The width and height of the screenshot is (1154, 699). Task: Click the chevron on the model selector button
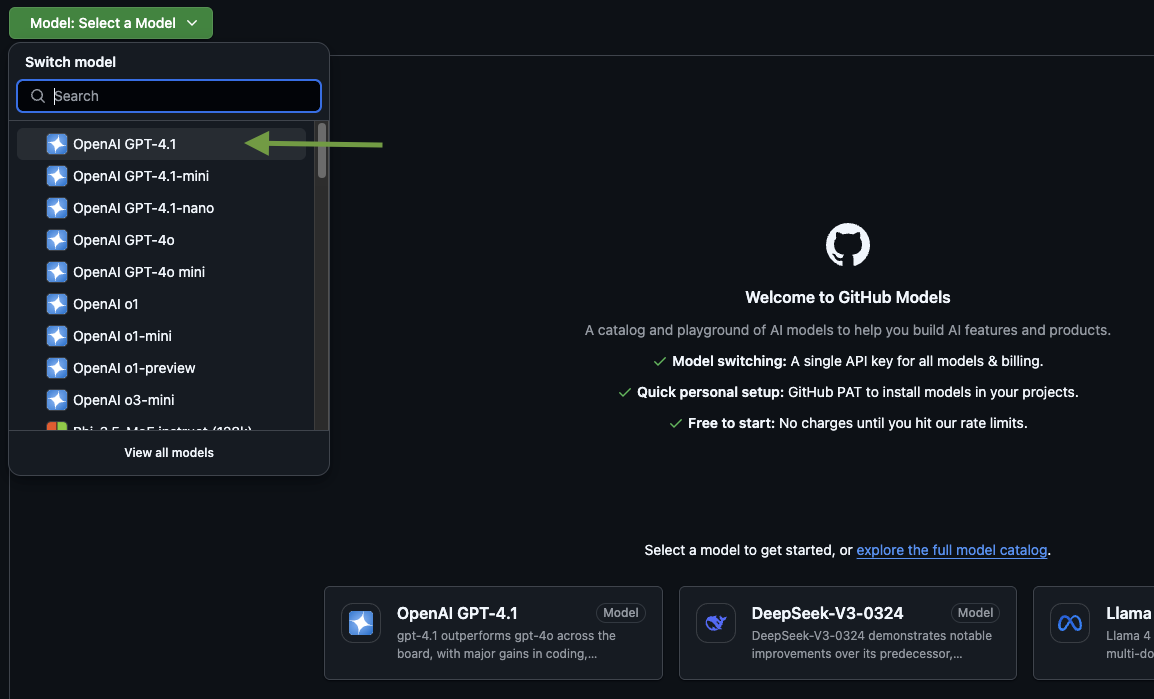pos(192,23)
